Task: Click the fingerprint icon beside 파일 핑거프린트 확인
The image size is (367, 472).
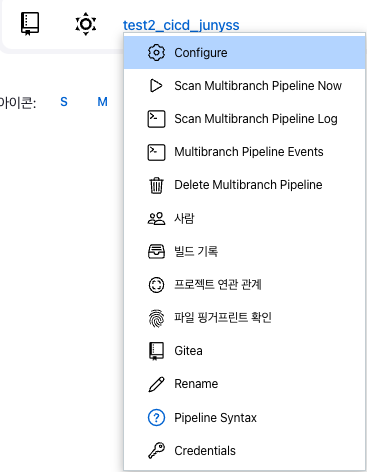Action: [156, 318]
